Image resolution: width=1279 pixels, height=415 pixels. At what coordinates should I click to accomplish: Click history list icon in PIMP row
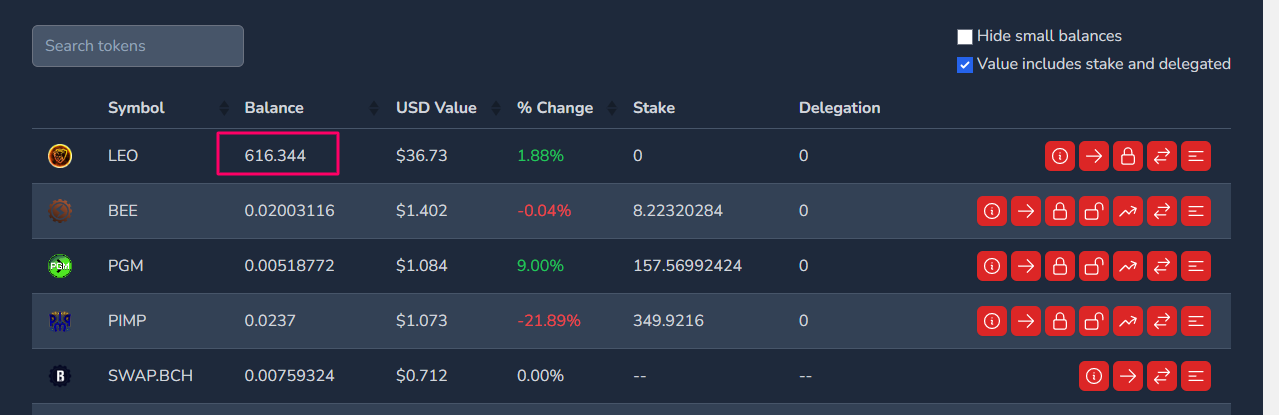pyautogui.click(x=1196, y=321)
